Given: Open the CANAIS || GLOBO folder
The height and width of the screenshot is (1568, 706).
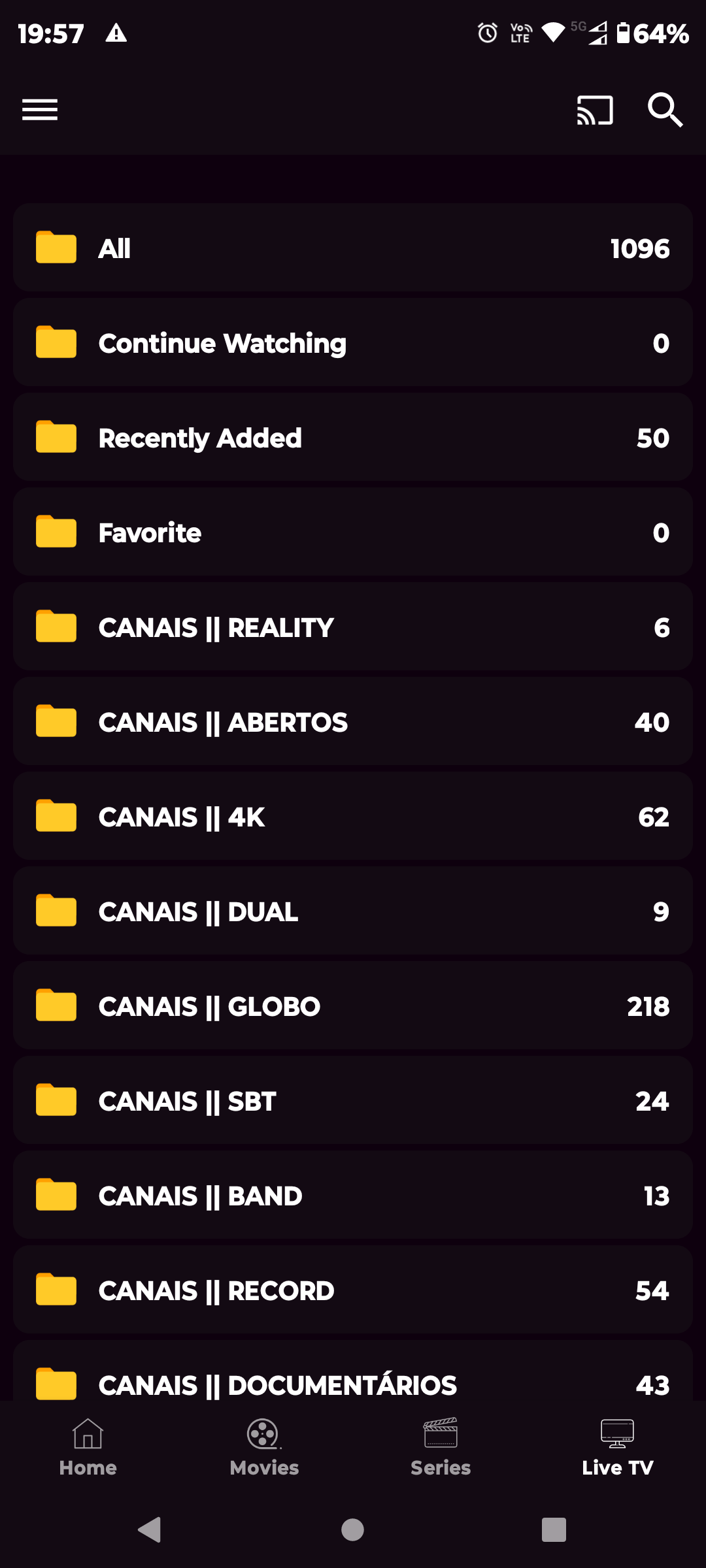Looking at the screenshot, I should pos(353,1005).
